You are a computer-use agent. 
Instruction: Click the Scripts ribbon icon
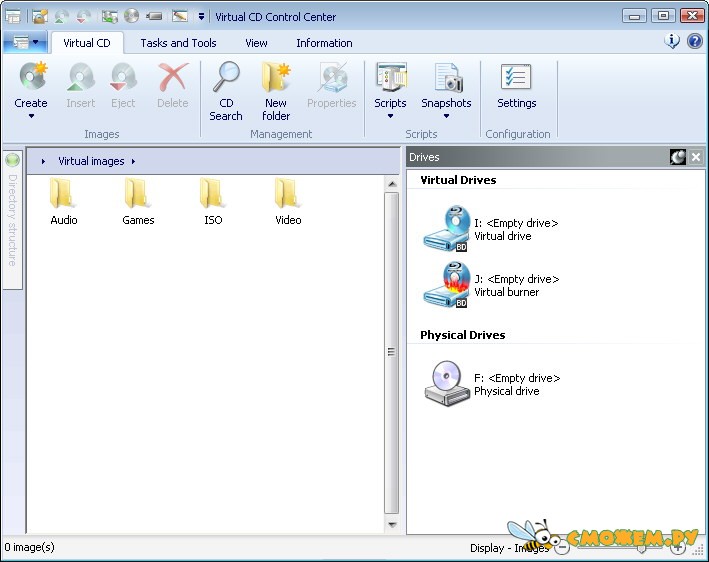pyautogui.click(x=391, y=77)
